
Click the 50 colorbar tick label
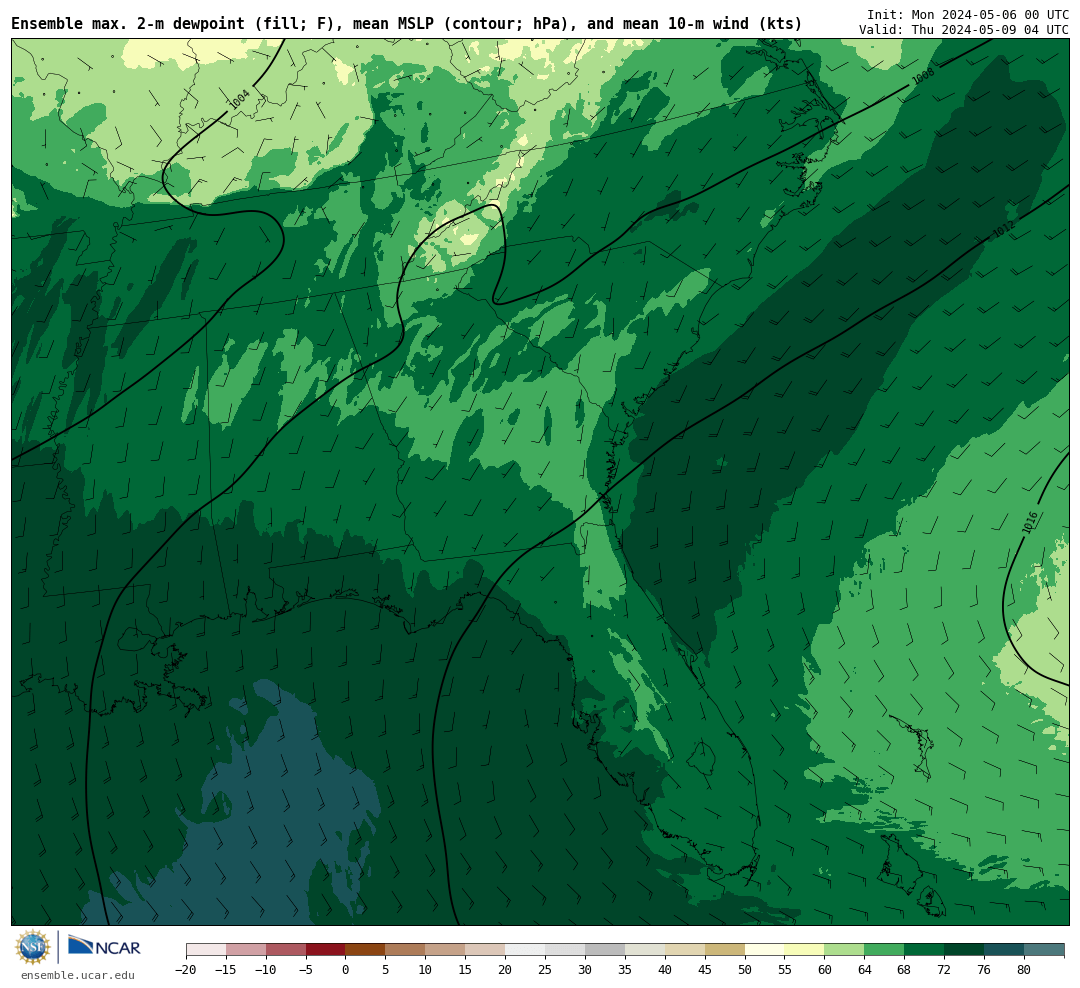point(745,969)
